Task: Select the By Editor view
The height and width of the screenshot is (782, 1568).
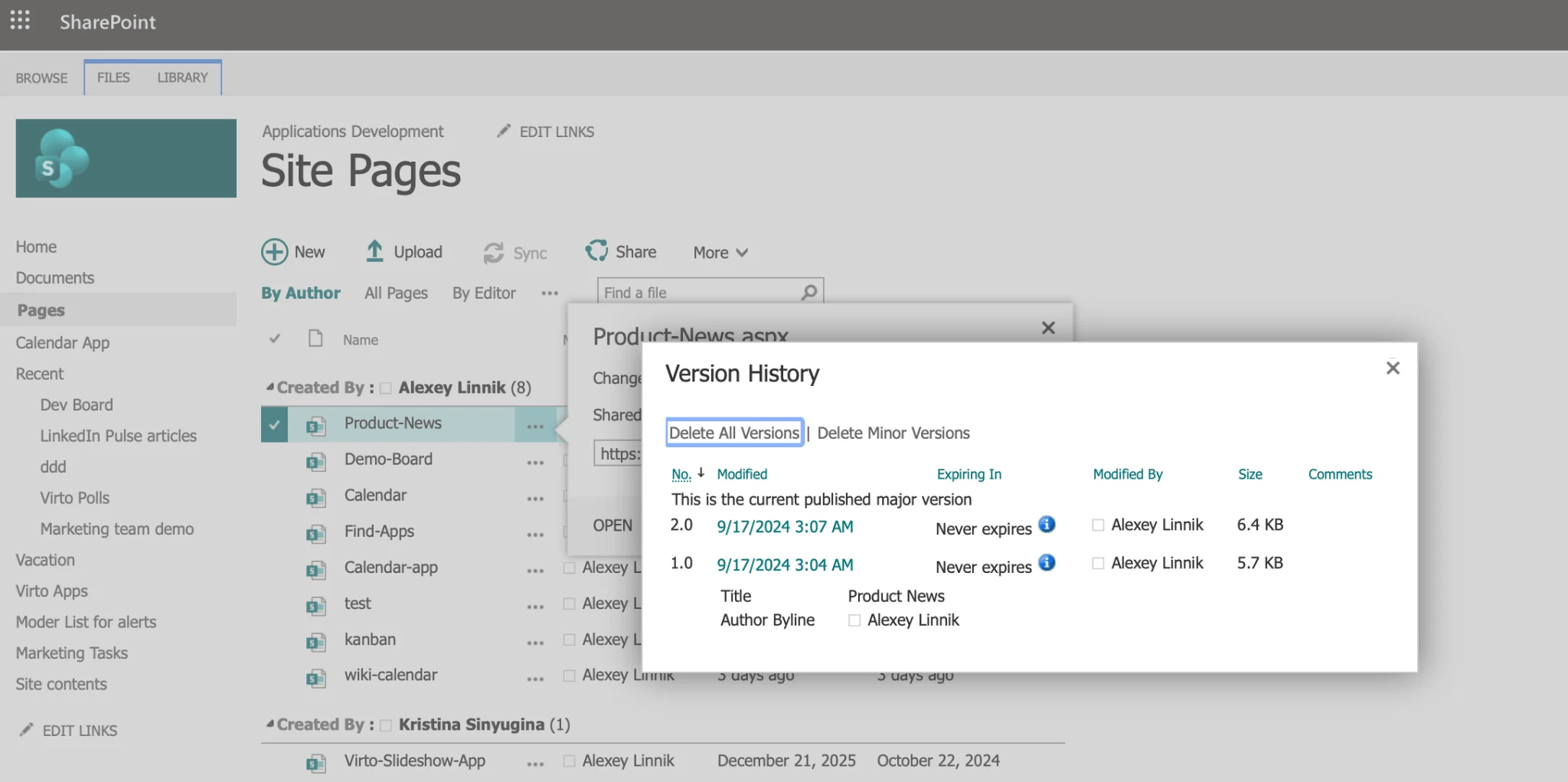Action: (484, 293)
